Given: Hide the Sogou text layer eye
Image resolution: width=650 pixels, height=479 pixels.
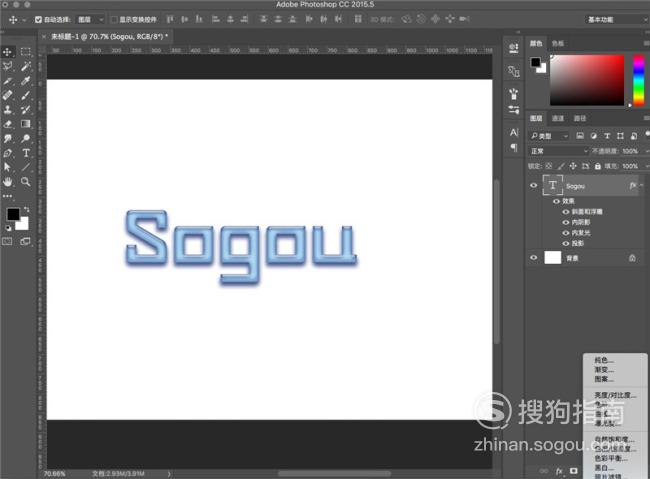Looking at the screenshot, I should [534, 186].
